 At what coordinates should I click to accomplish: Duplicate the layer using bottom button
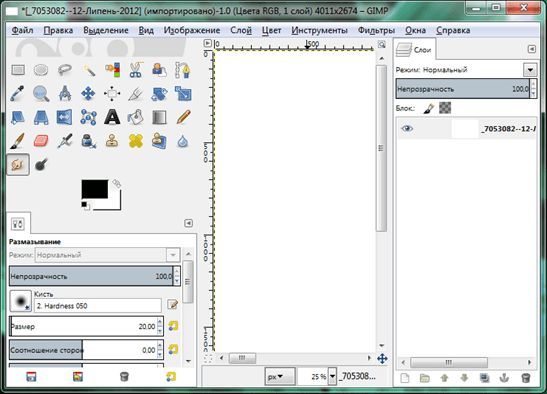(x=484, y=378)
